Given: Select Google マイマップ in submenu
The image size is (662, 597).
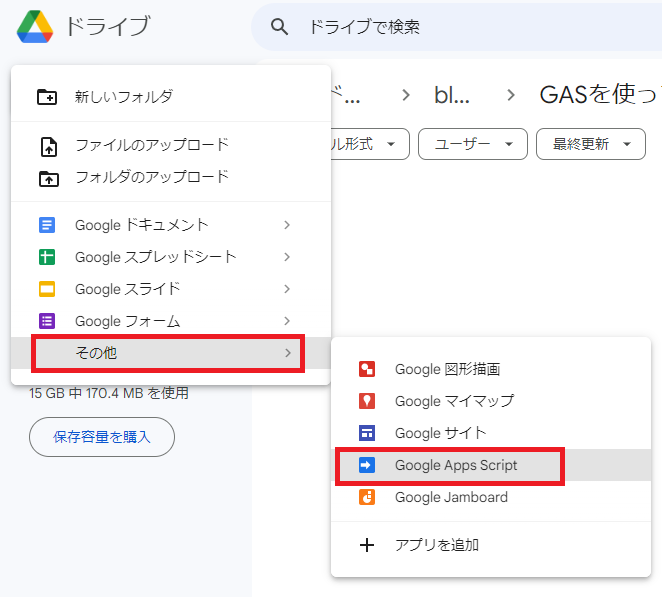Looking at the screenshot, I should point(491,401).
